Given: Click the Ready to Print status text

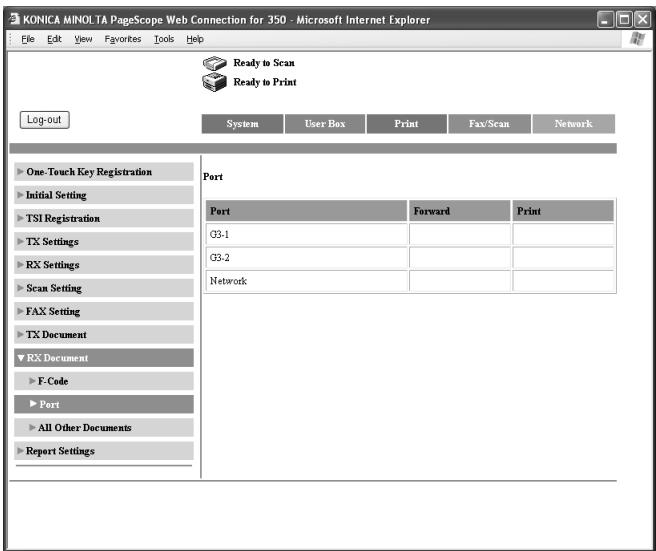Looking at the screenshot, I should point(265,82).
